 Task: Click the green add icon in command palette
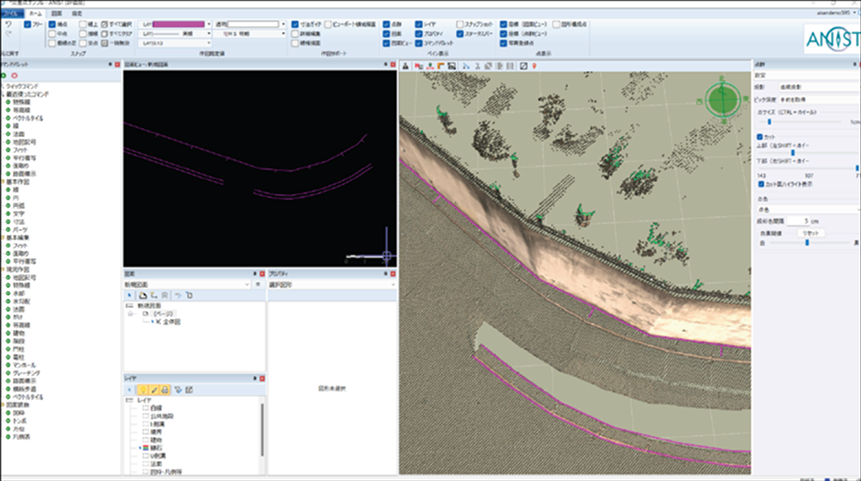[x=4, y=76]
